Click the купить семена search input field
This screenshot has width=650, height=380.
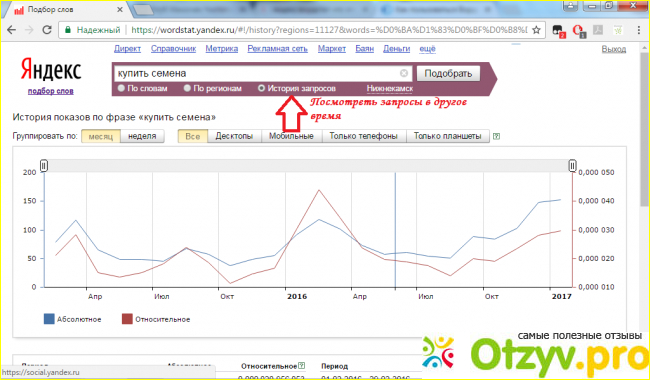click(x=257, y=73)
